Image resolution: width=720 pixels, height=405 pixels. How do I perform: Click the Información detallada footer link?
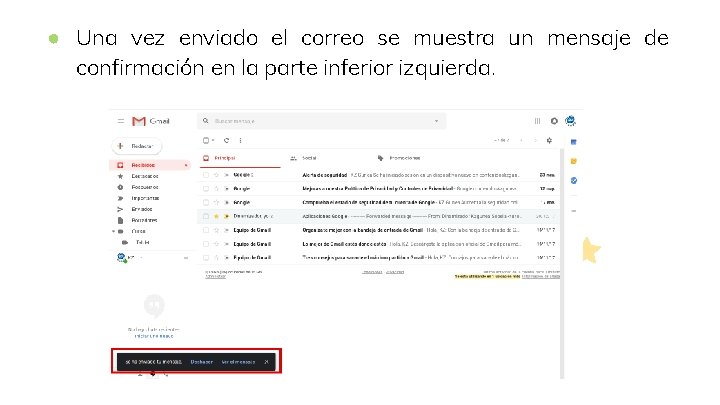pyautogui.click(x=540, y=276)
